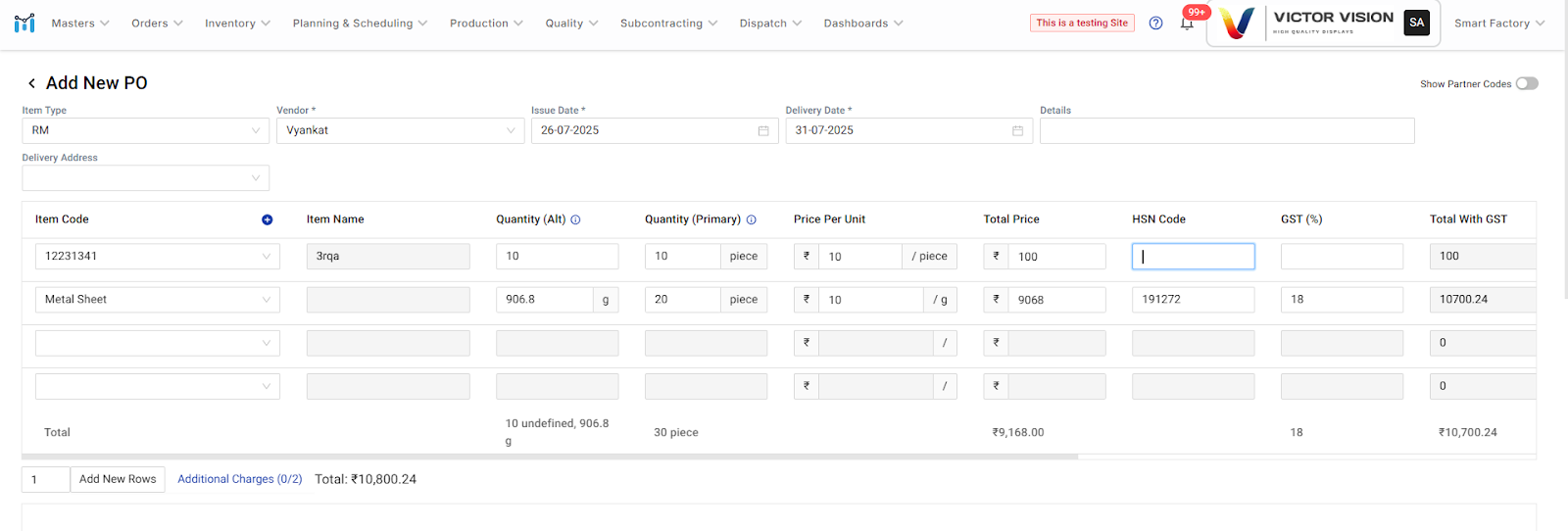Open the Planning & Scheduling menu

pos(360,23)
